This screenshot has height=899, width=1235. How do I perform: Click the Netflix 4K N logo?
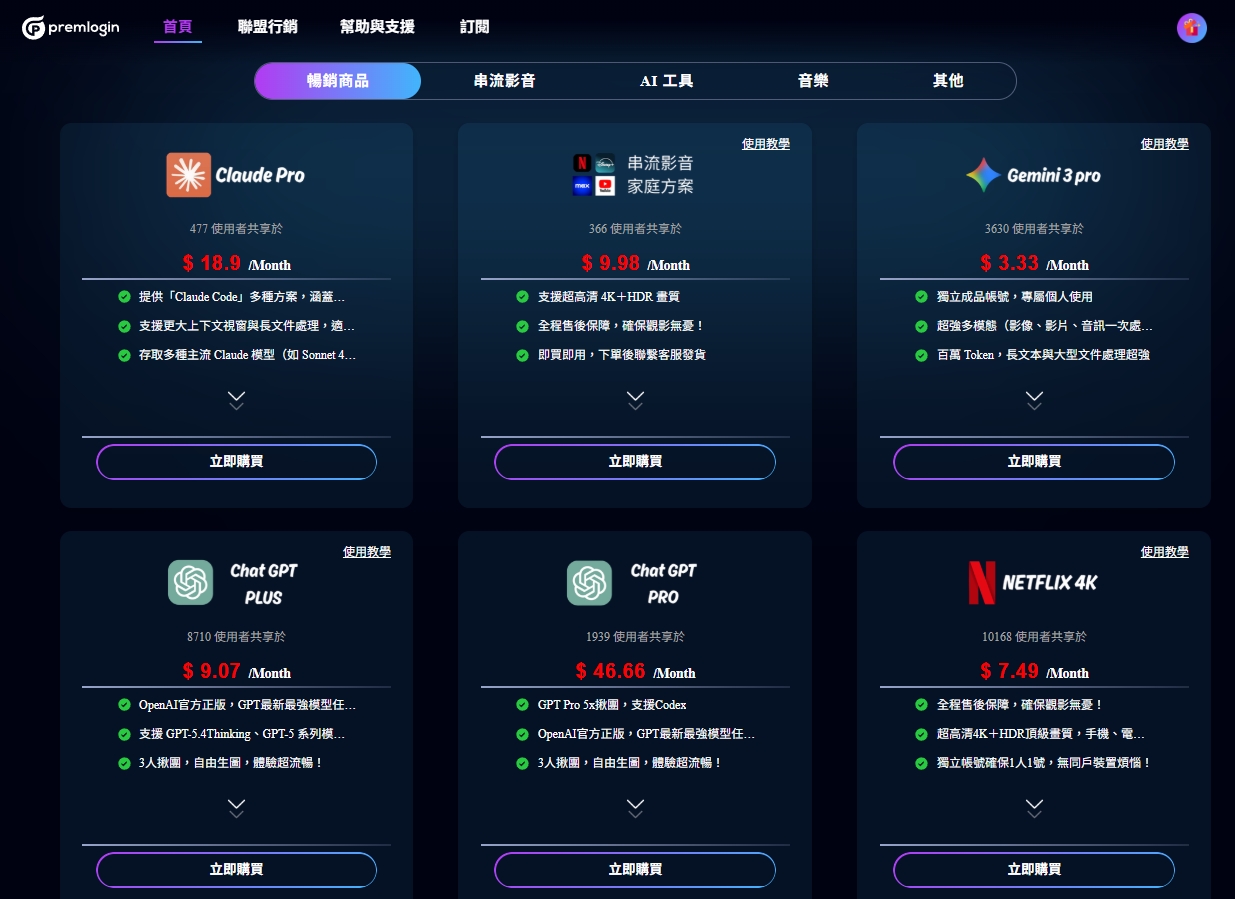point(982,582)
